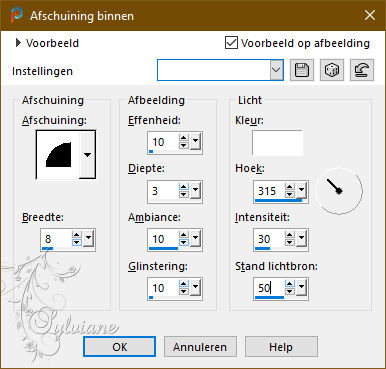The width and height of the screenshot is (386, 369).
Task: Open the Afschuining bevel shape dropdown
Action: (x=87, y=155)
